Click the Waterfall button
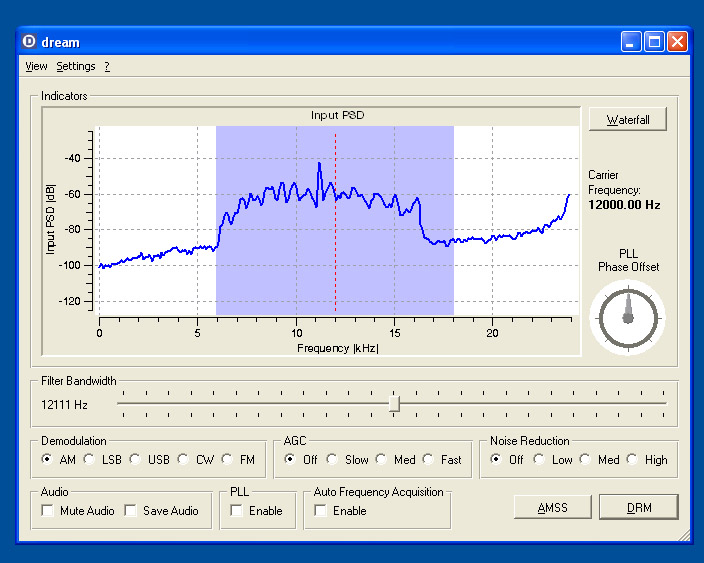 coord(627,119)
